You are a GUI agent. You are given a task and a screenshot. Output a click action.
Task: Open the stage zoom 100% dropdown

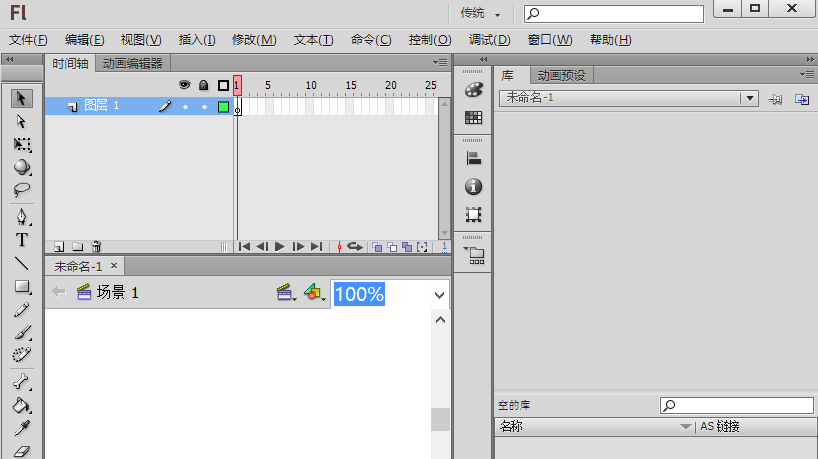click(x=439, y=294)
